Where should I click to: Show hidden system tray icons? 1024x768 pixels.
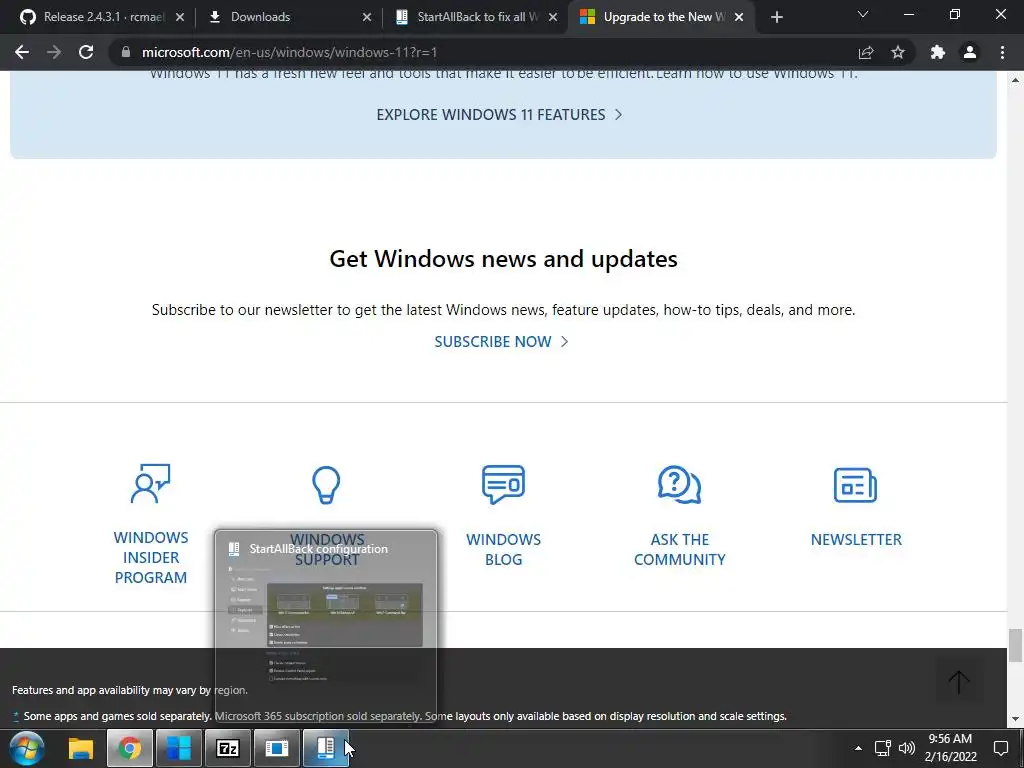(858, 748)
